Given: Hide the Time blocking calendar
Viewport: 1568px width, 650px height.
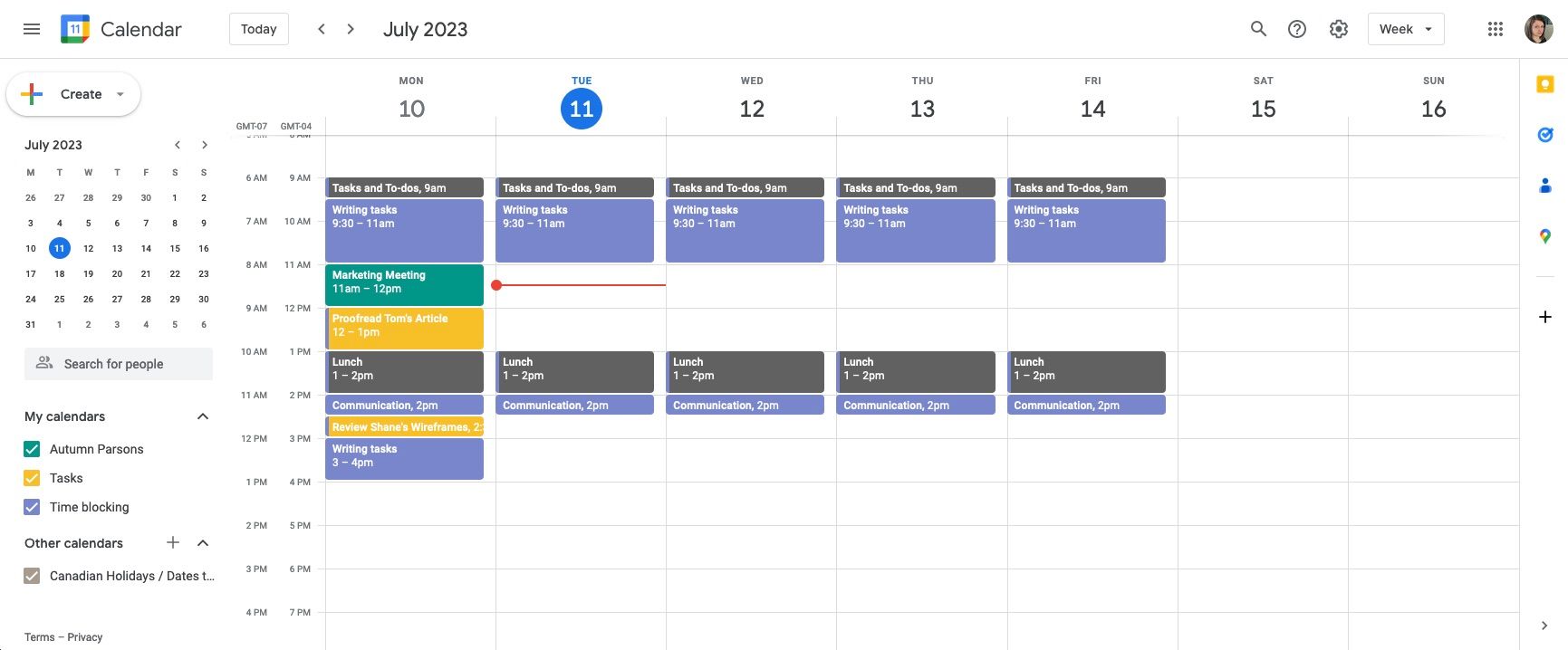Looking at the screenshot, I should [33, 507].
